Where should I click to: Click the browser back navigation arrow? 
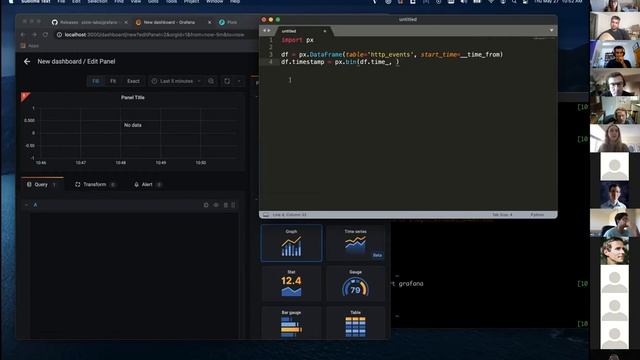(x=23, y=35)
